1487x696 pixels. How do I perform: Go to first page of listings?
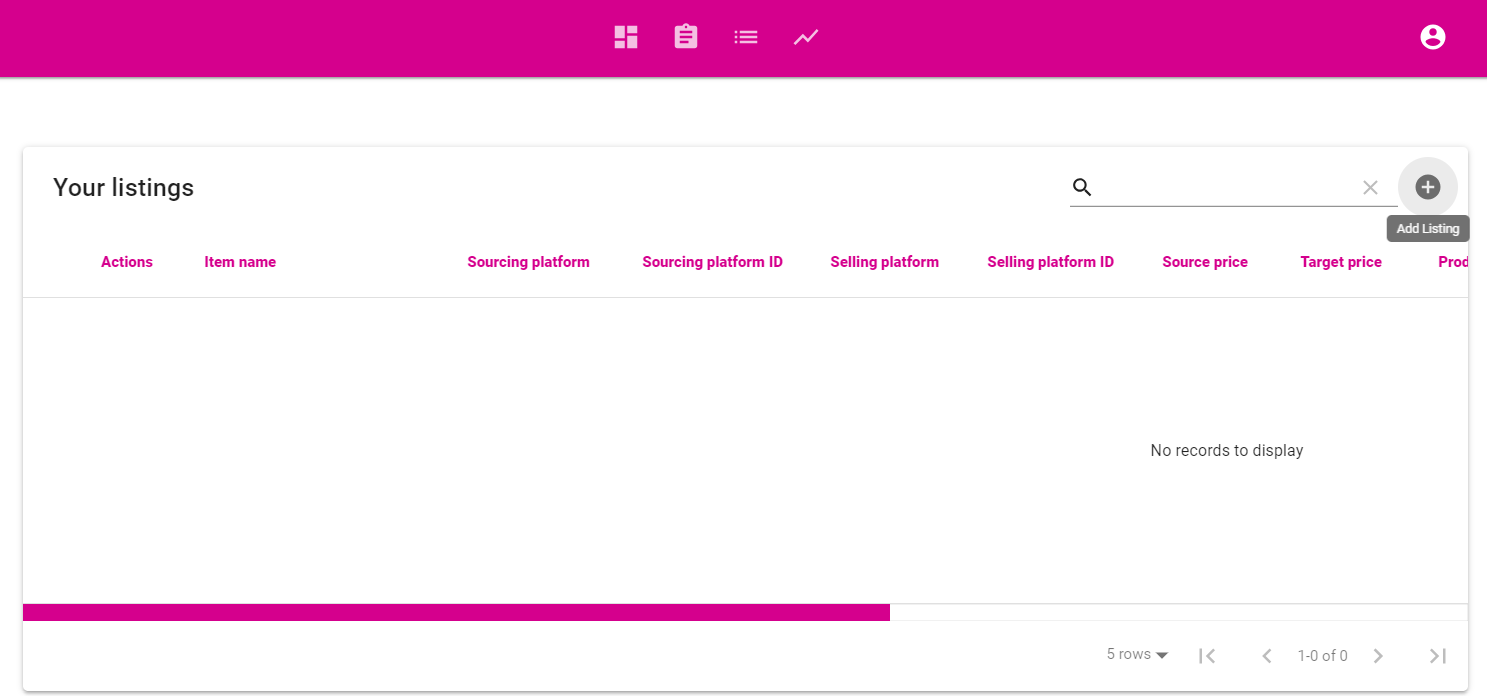click(x=1207, y=656)
